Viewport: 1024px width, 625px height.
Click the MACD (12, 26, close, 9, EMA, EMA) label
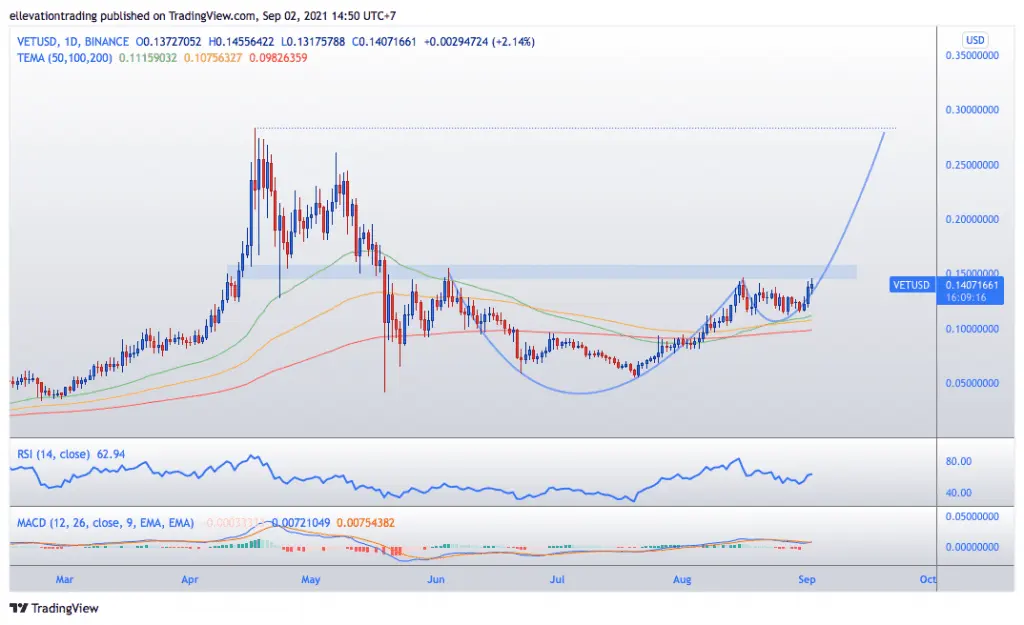(x=105, y=523)
